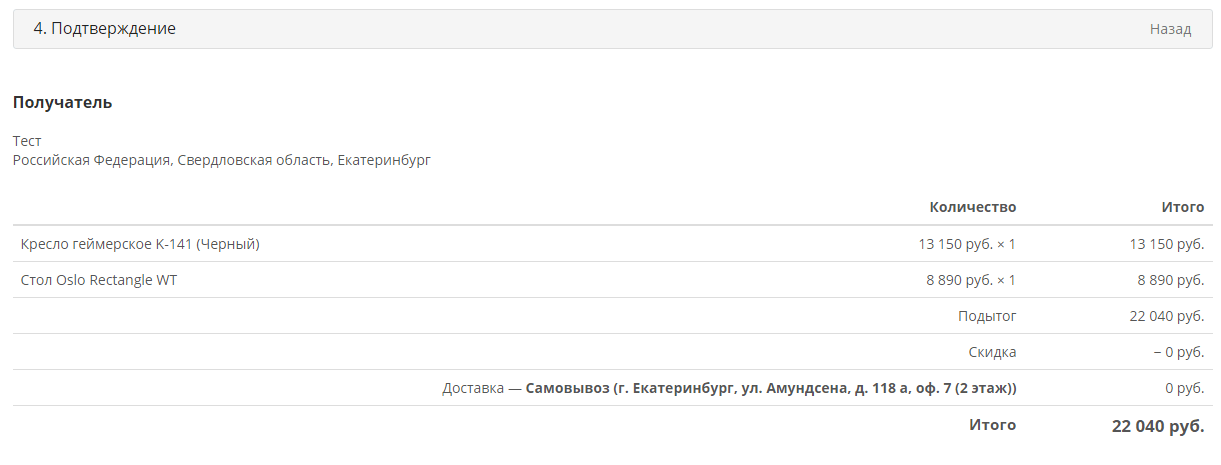
Task: Click the "Назад" link
Action: (1170, 29)
